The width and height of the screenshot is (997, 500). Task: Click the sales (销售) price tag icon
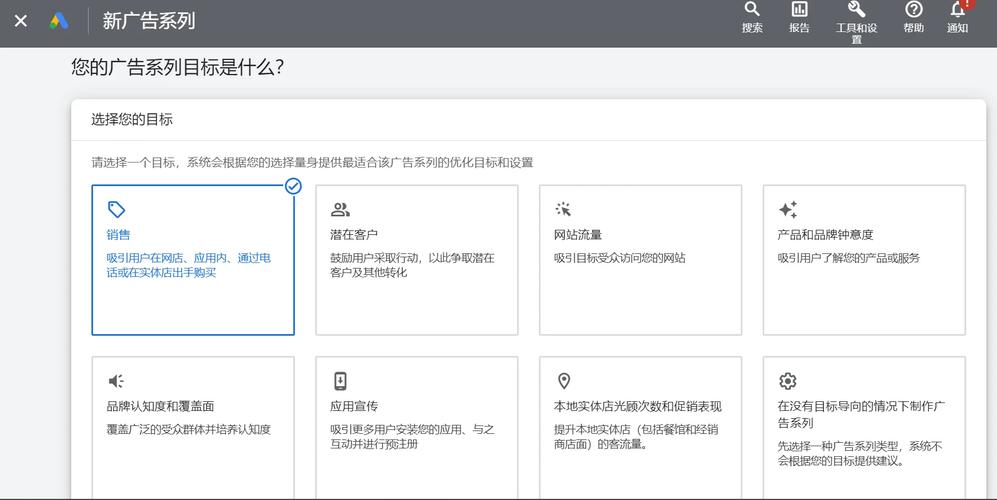(116, 209)
